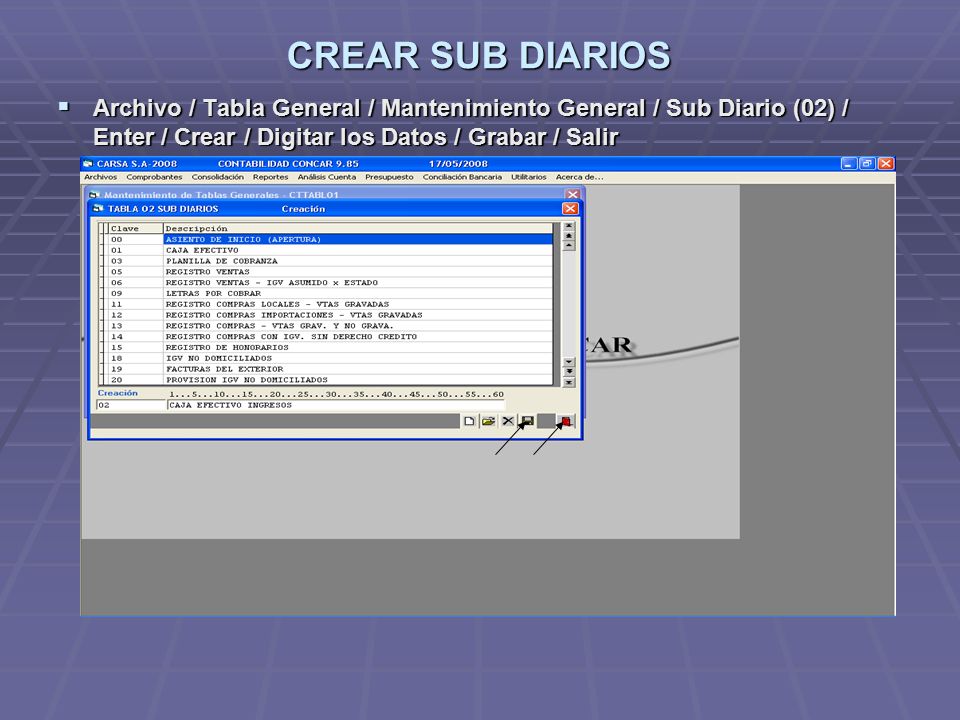Select row ASIENTO DE INICIO (APERTURA)
Screen dimensions: 960x720
click(x=331, y=239)
